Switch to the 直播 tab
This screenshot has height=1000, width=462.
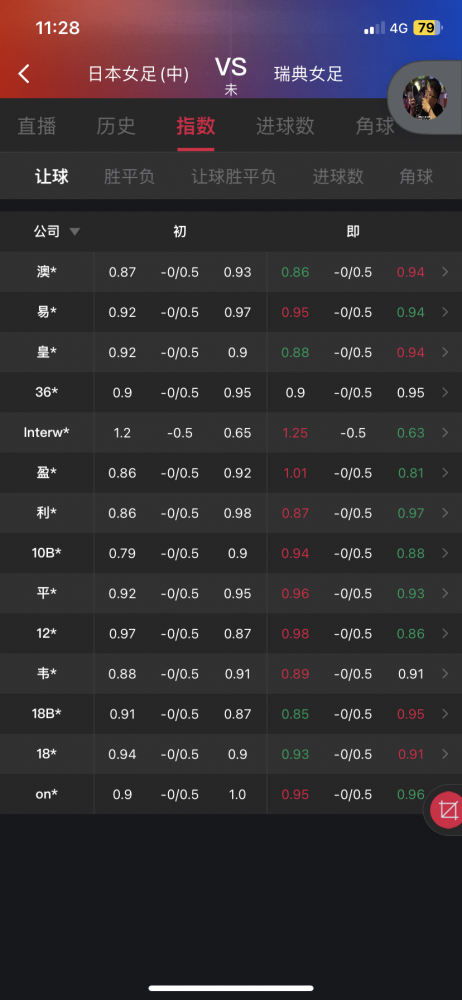pos(37,126)
